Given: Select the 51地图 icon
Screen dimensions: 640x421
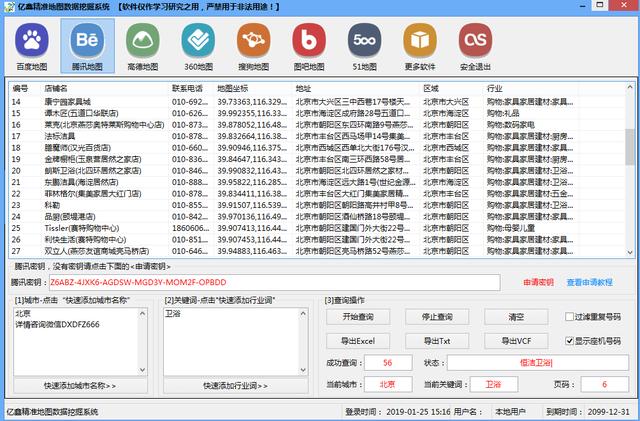Looking at the screenshot, I should 364,43.
